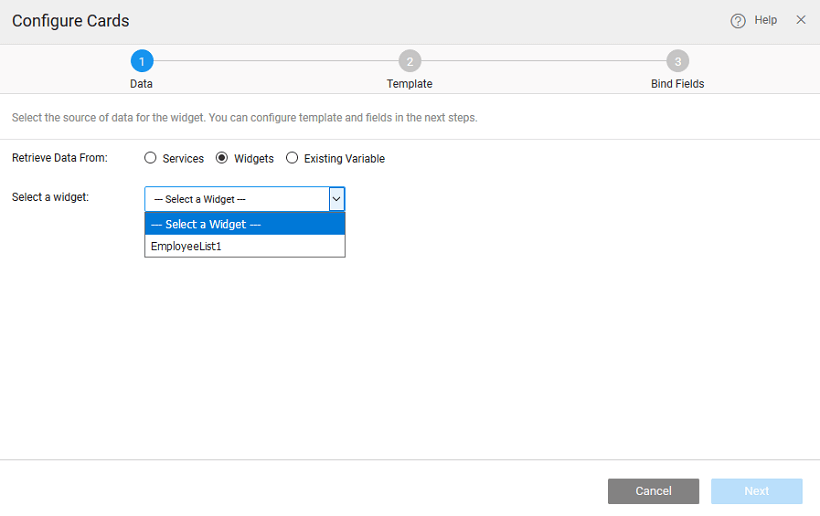Click the widget dropdown arrow chevron
Image resolution: width=820 pixels, height=516 pixels.
point(337,199)
